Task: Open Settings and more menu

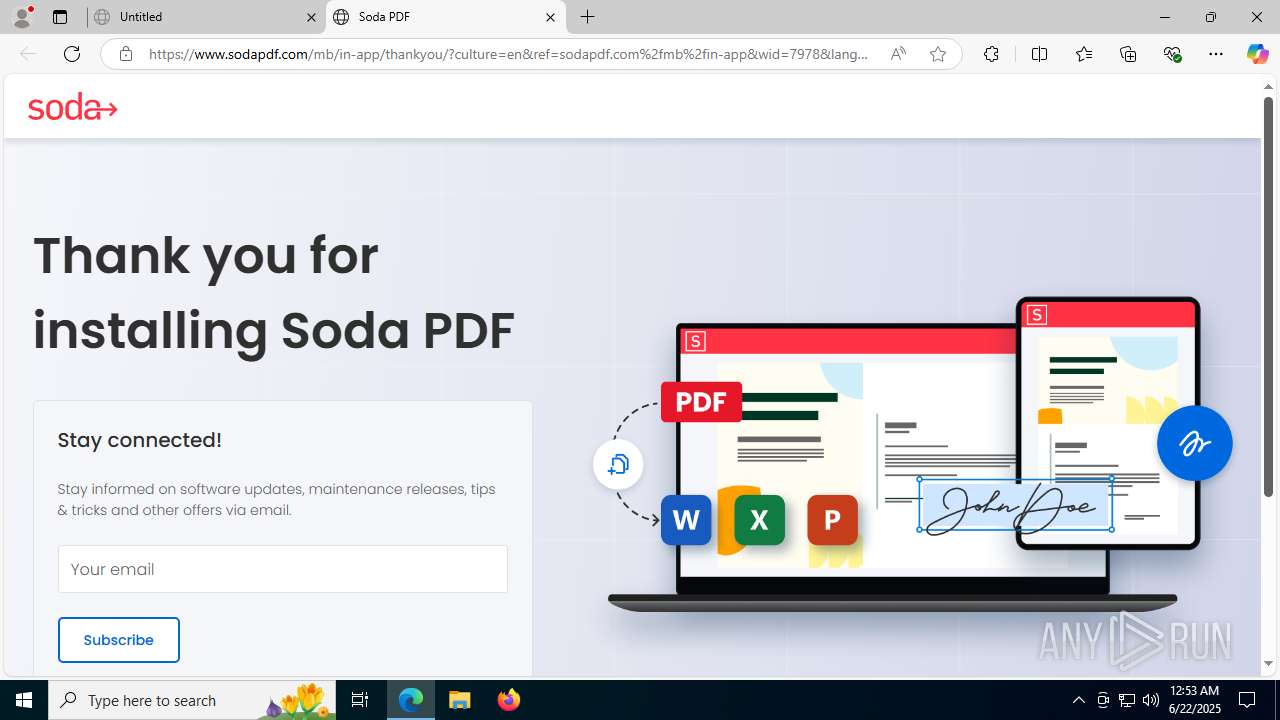Action: (x=1216, y=54)
